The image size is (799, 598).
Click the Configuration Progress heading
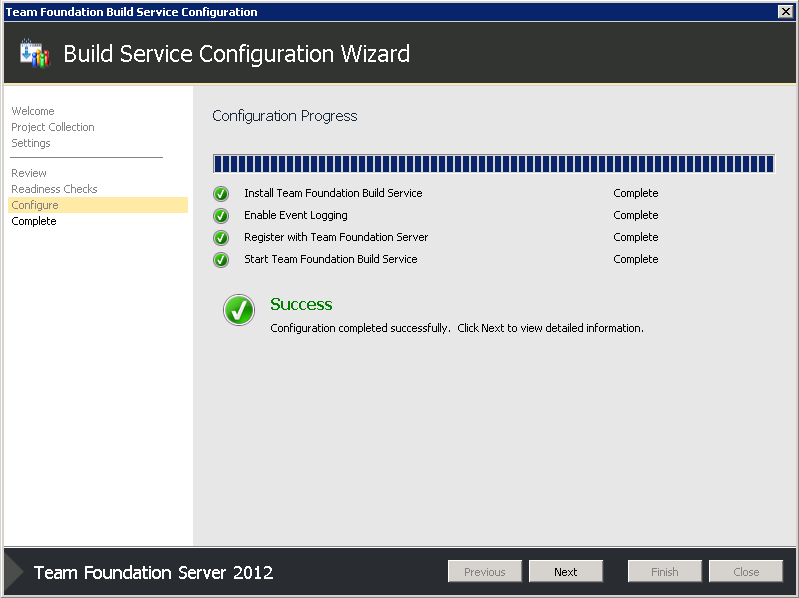click(284, 116)
